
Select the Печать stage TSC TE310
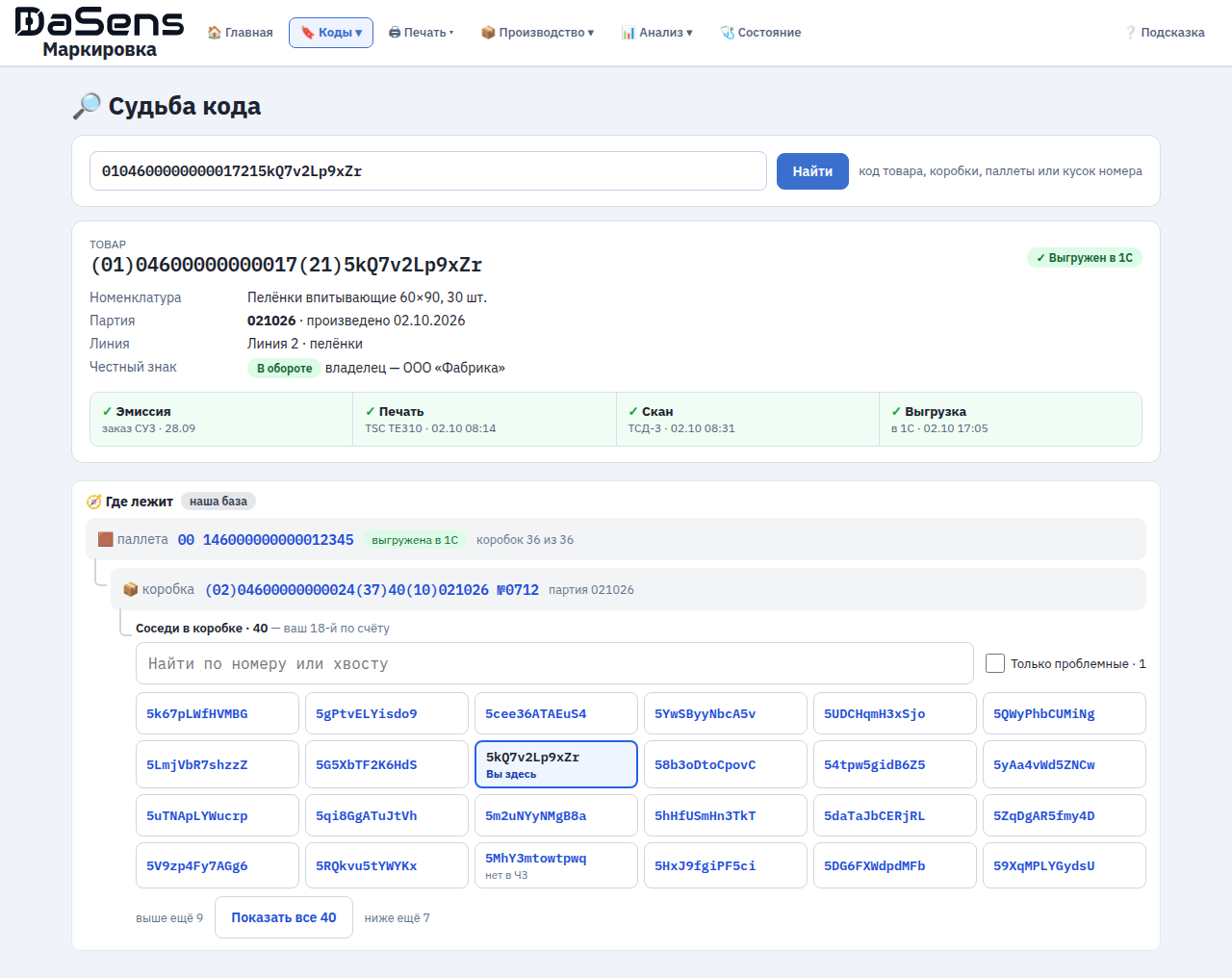(484, 419)
